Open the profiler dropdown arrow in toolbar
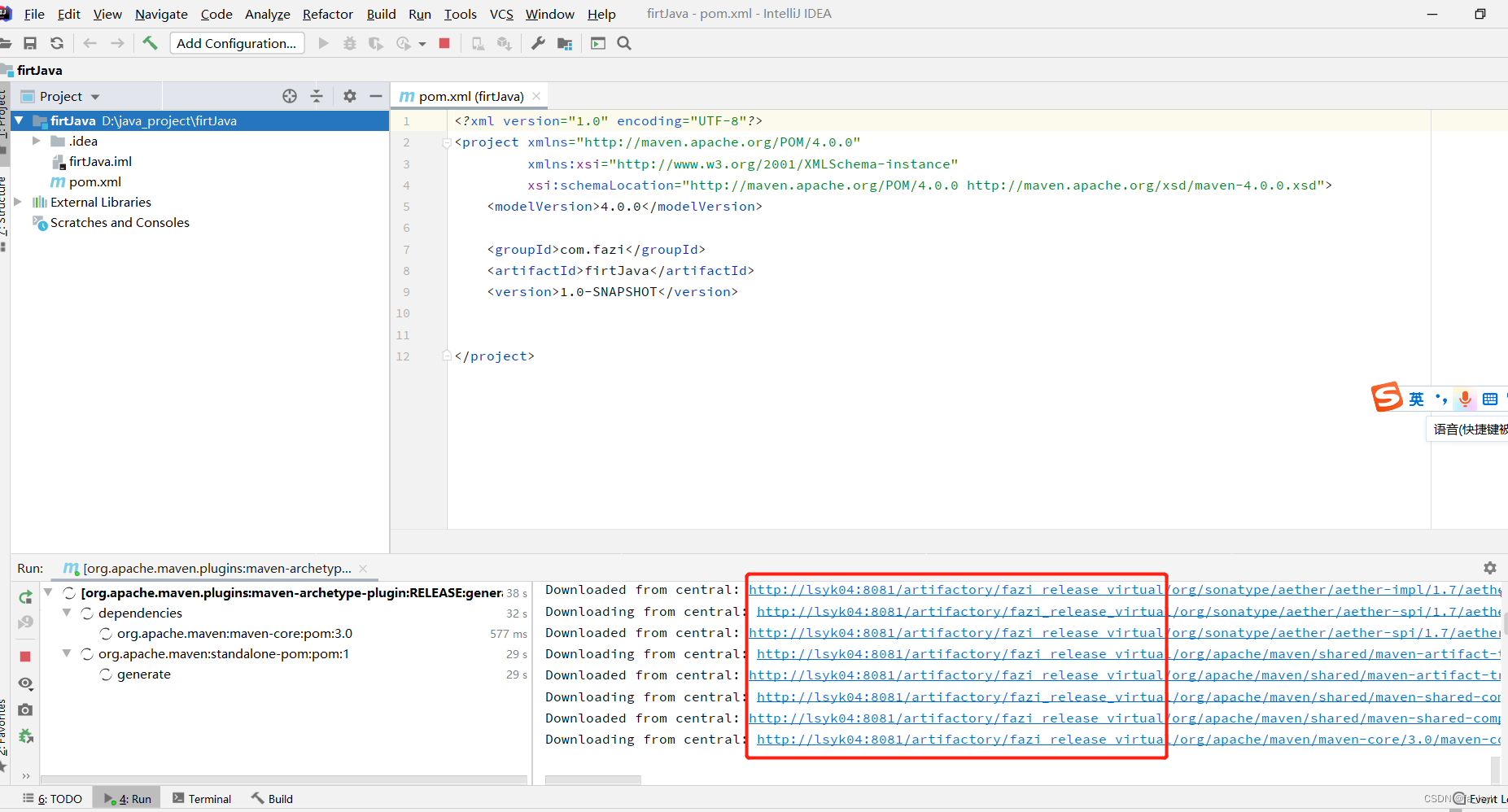Image resolution: width=1508 pixels, height=812 pixels. point(422,44)
